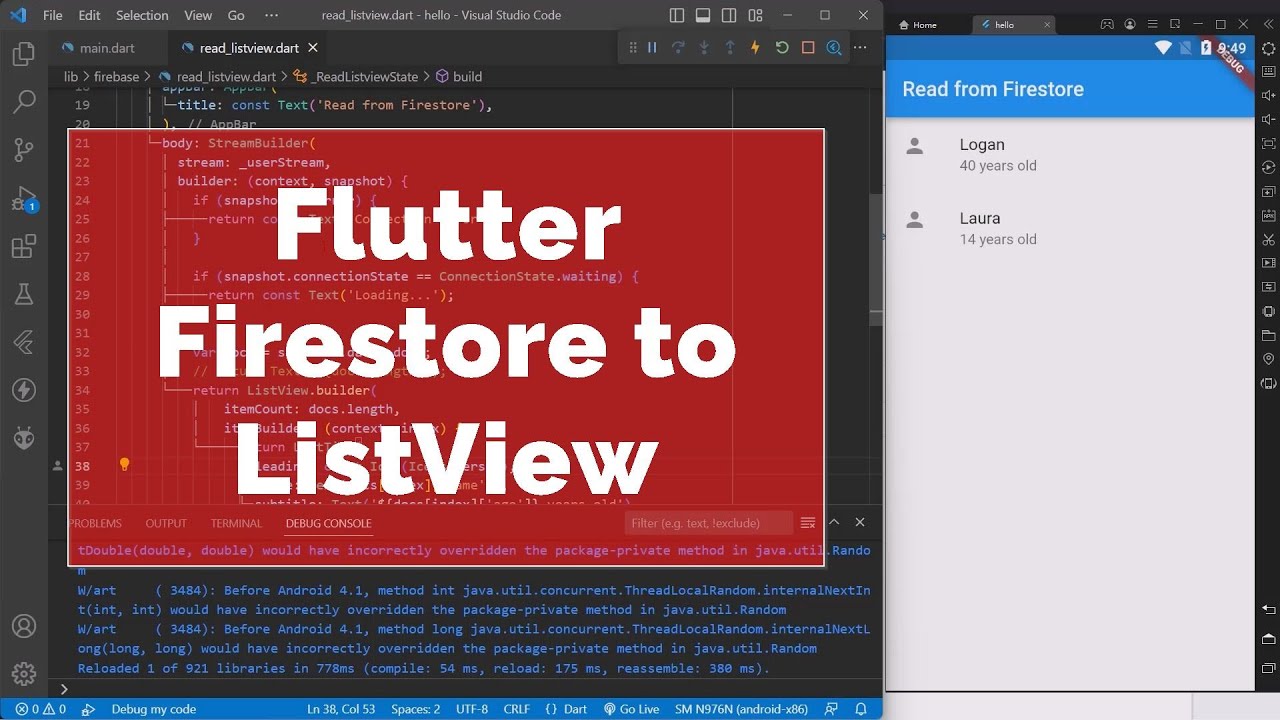The width and height of the screenshot is (1280, 720).
Task: Open errors and warnings status item
Action: pyautogui.click(x=41, y=709)
